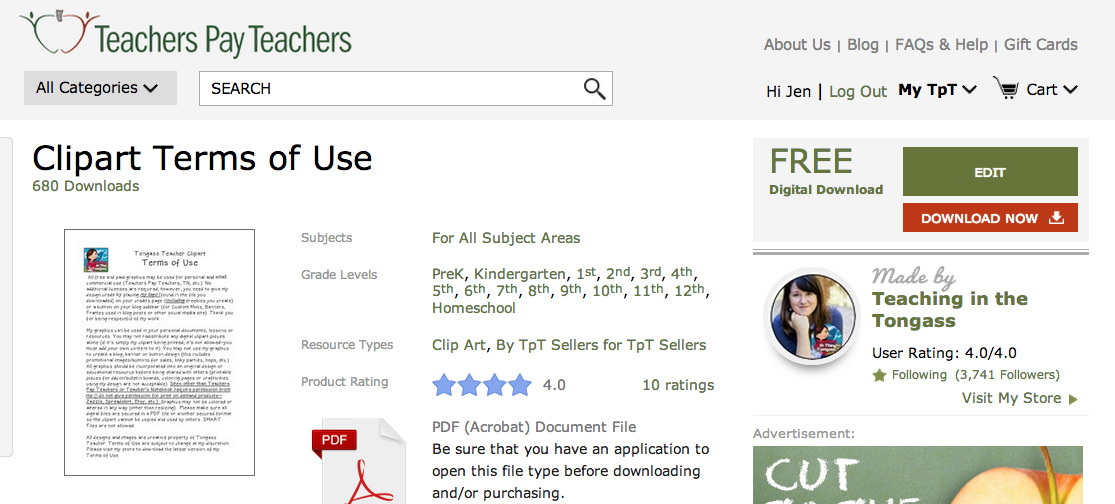Image resolution: width=1115 pixels, height=504 pixels.
Task: Click the green EDIT button
Action: click(990, 171)
